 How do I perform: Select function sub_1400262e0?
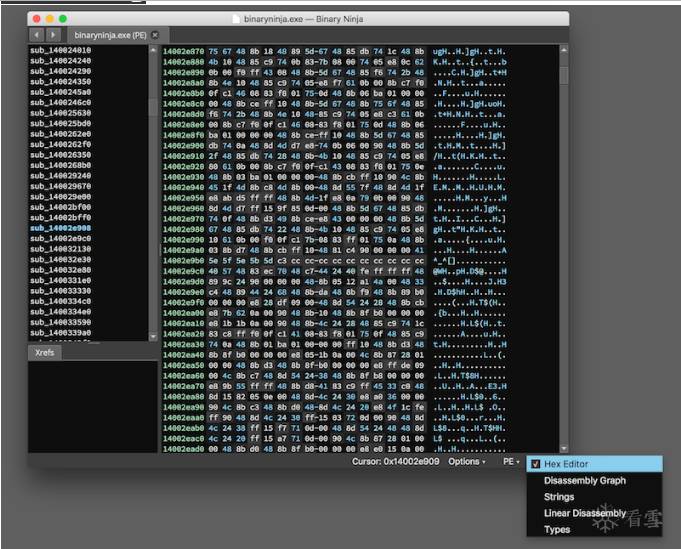tap(60, 134)
